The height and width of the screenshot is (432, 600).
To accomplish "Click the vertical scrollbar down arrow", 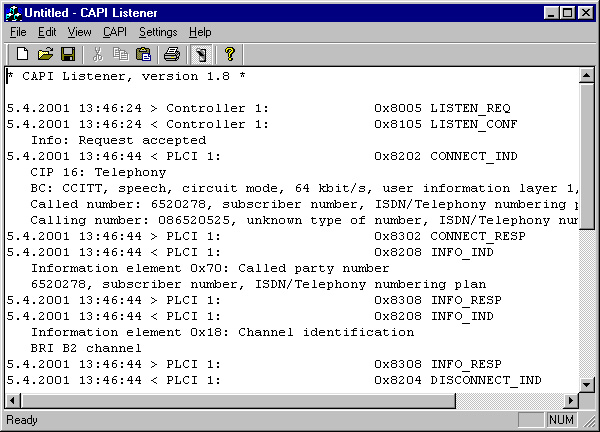I will (587, 385).
